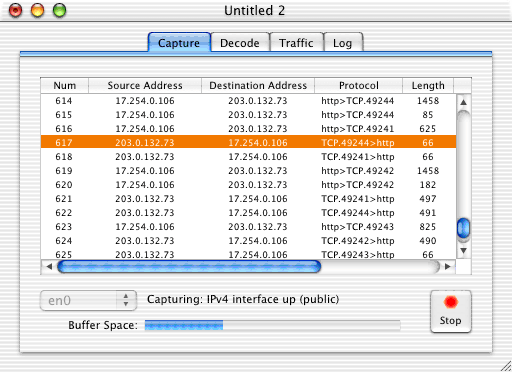Select packet row 625

point(248,254)
